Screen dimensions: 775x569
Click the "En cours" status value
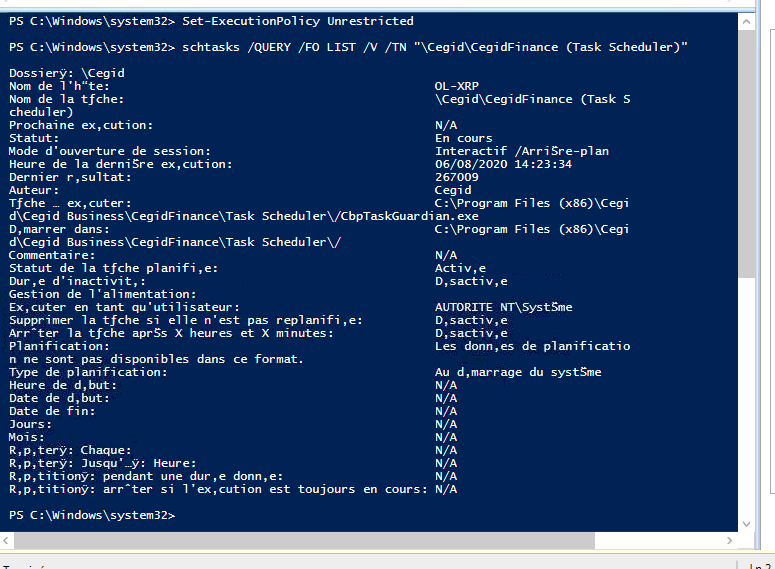(463, 138)
